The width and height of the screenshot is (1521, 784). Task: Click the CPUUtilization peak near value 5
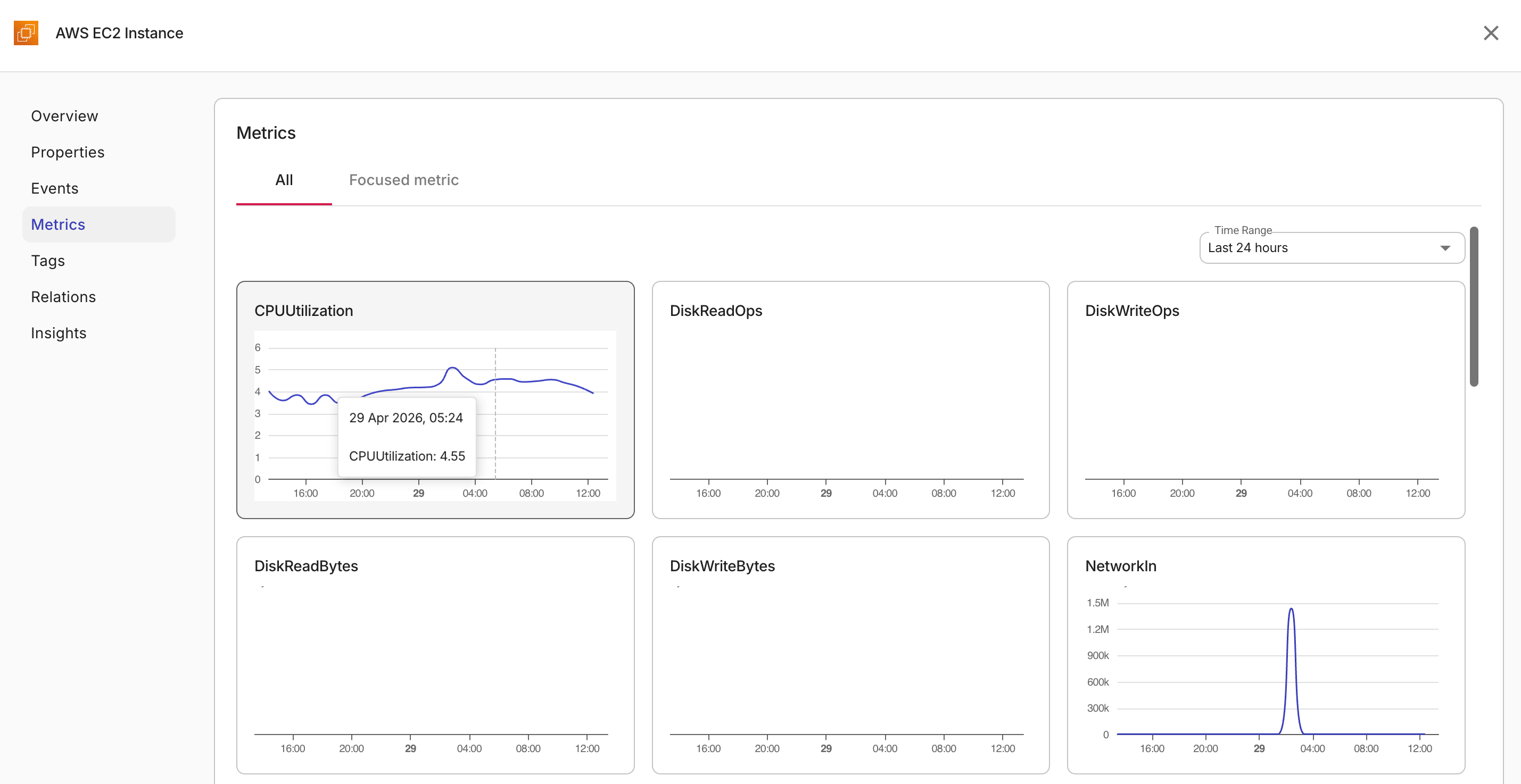pyautogui.click(x=452, y=368)
